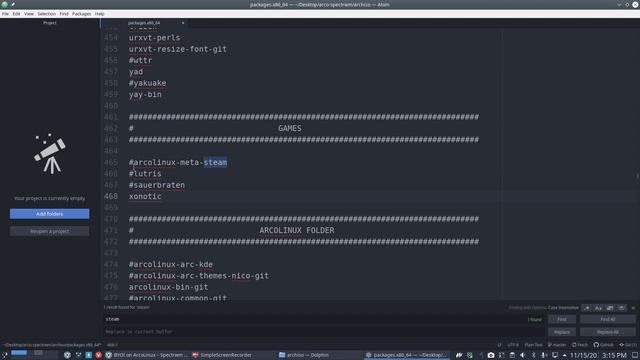Image resolution: width=640 pixels, height=360 pixels.
Task: Click the 'arcolinux-bin-git' line
Action: pos(169,287)
